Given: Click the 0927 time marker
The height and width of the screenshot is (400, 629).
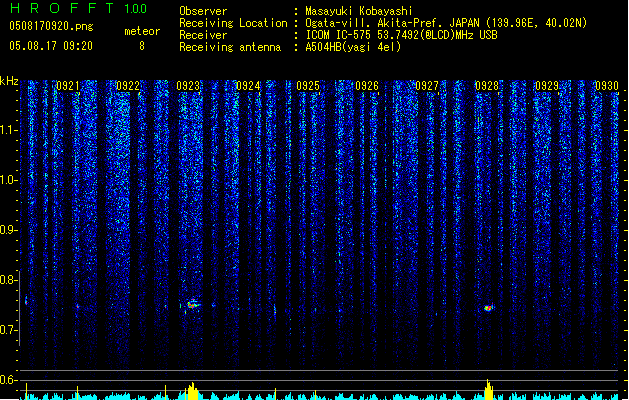Looking at the screenshot, I should pos(427,86).
